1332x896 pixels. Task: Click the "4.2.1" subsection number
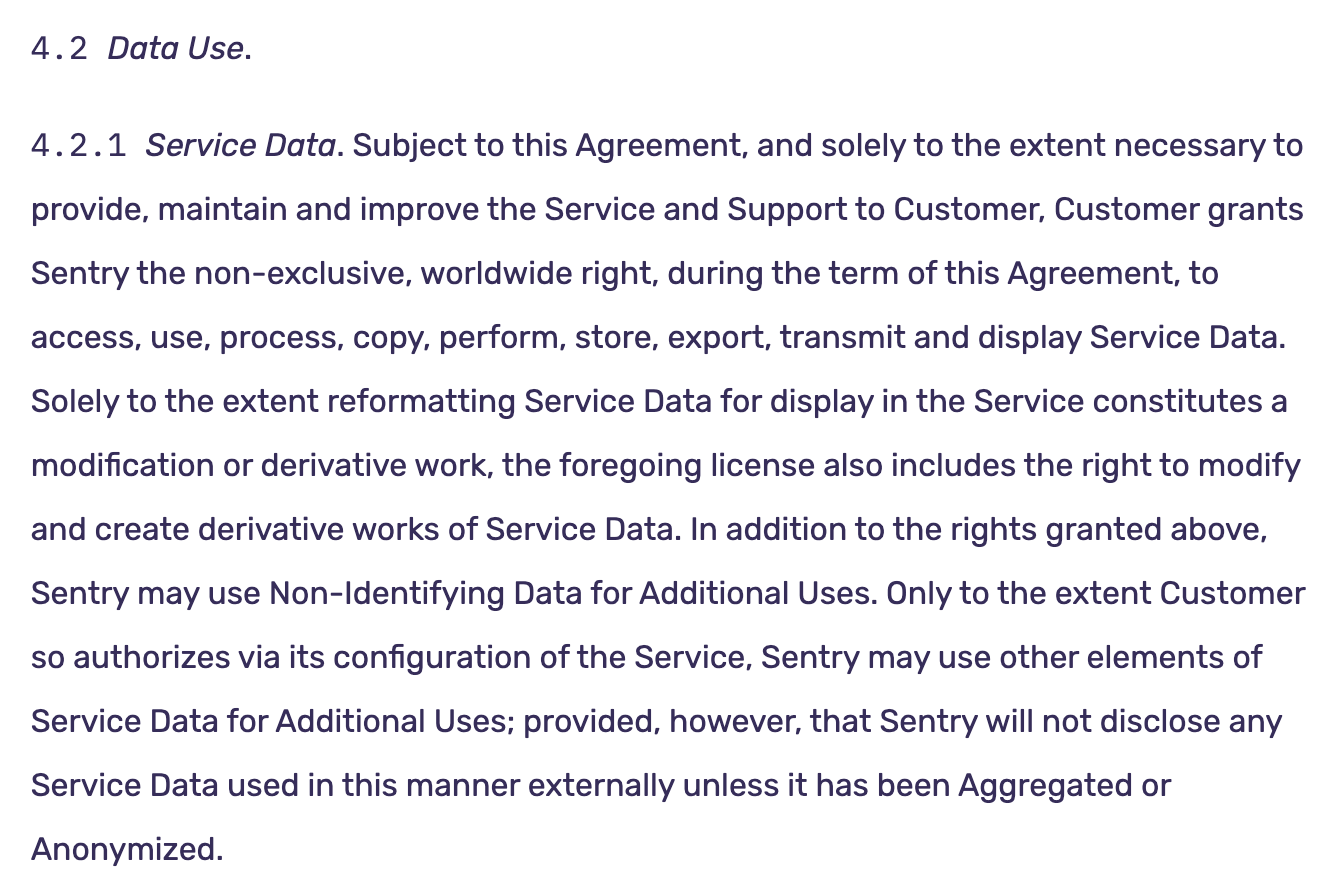point(79,146)
